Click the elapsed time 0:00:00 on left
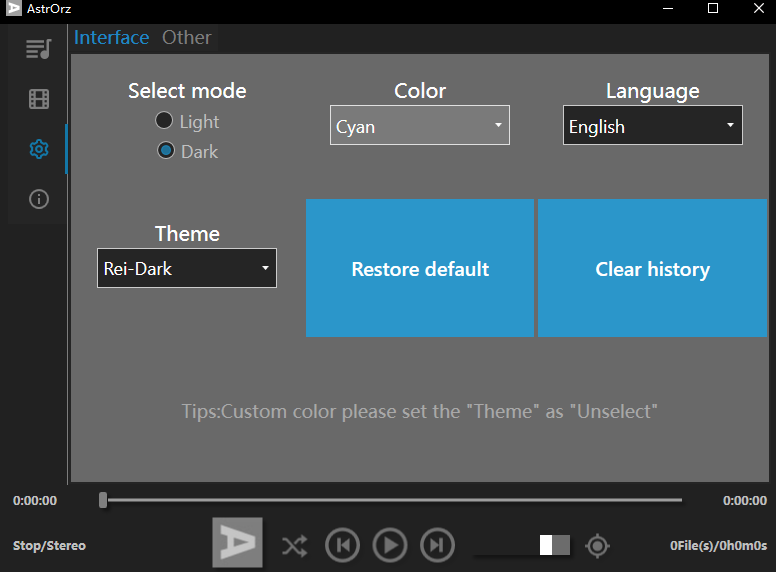Image resolution: width=776 pixels, height=572 pixels. click(35, 500)
